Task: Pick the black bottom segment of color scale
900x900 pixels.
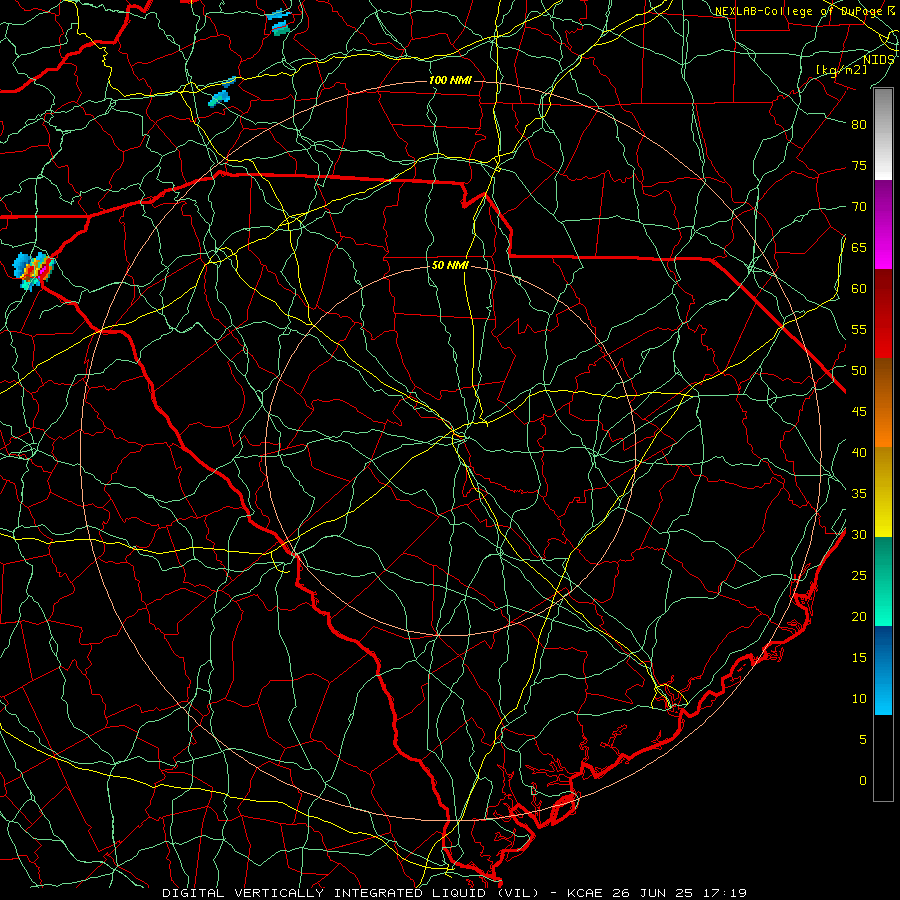Action: [x=883, y=758]
